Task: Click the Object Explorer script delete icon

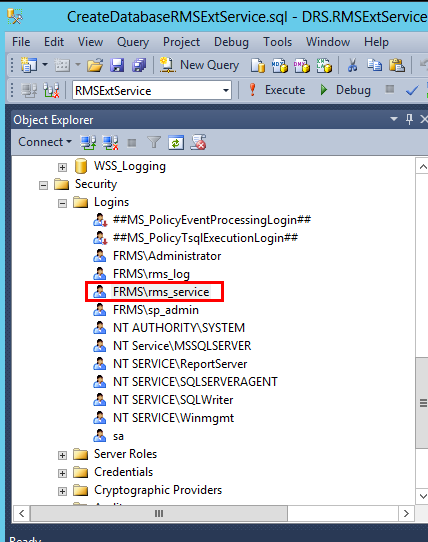Action: (198, 142)
